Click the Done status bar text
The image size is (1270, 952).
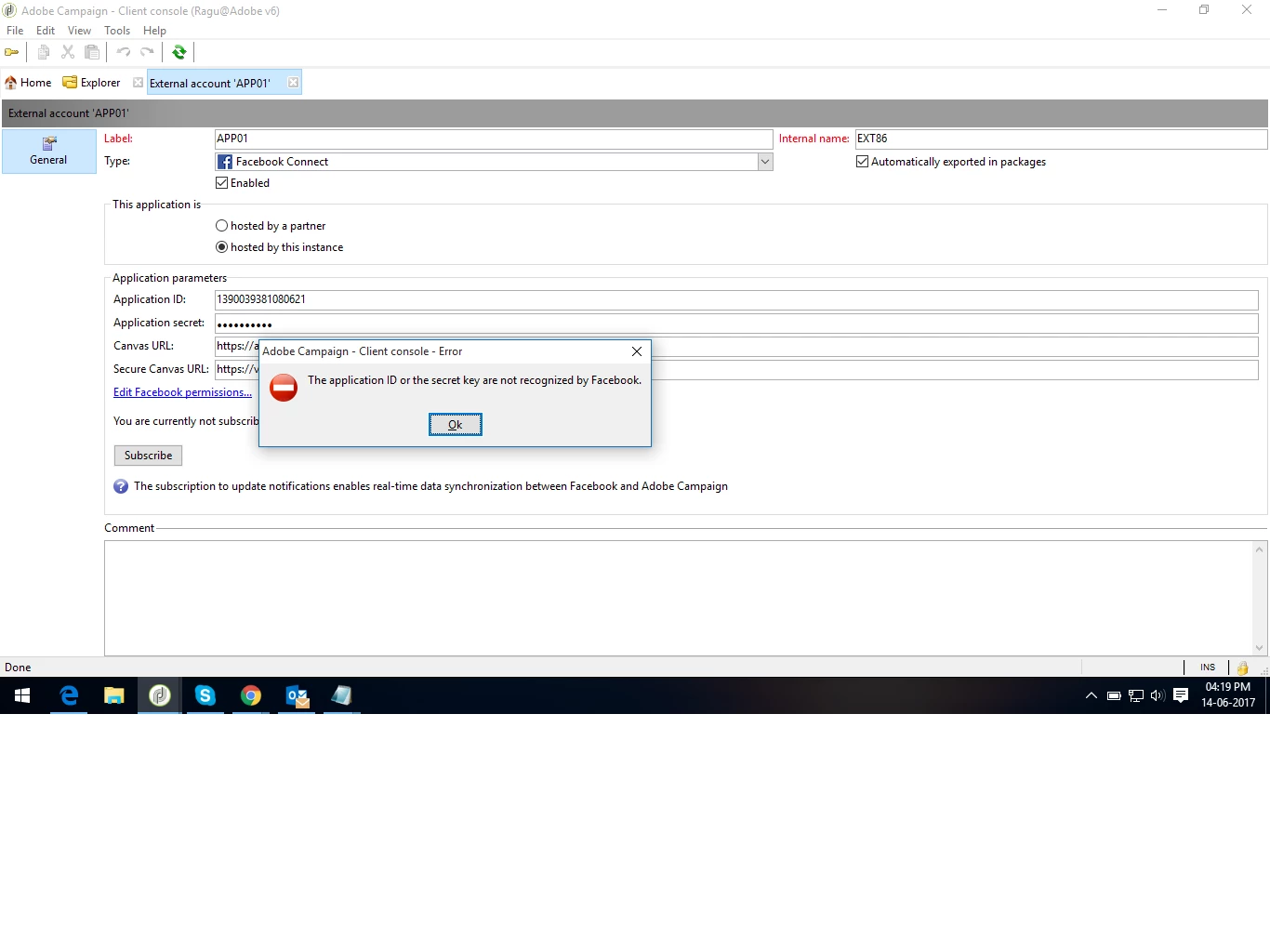(x=18, y=668)
